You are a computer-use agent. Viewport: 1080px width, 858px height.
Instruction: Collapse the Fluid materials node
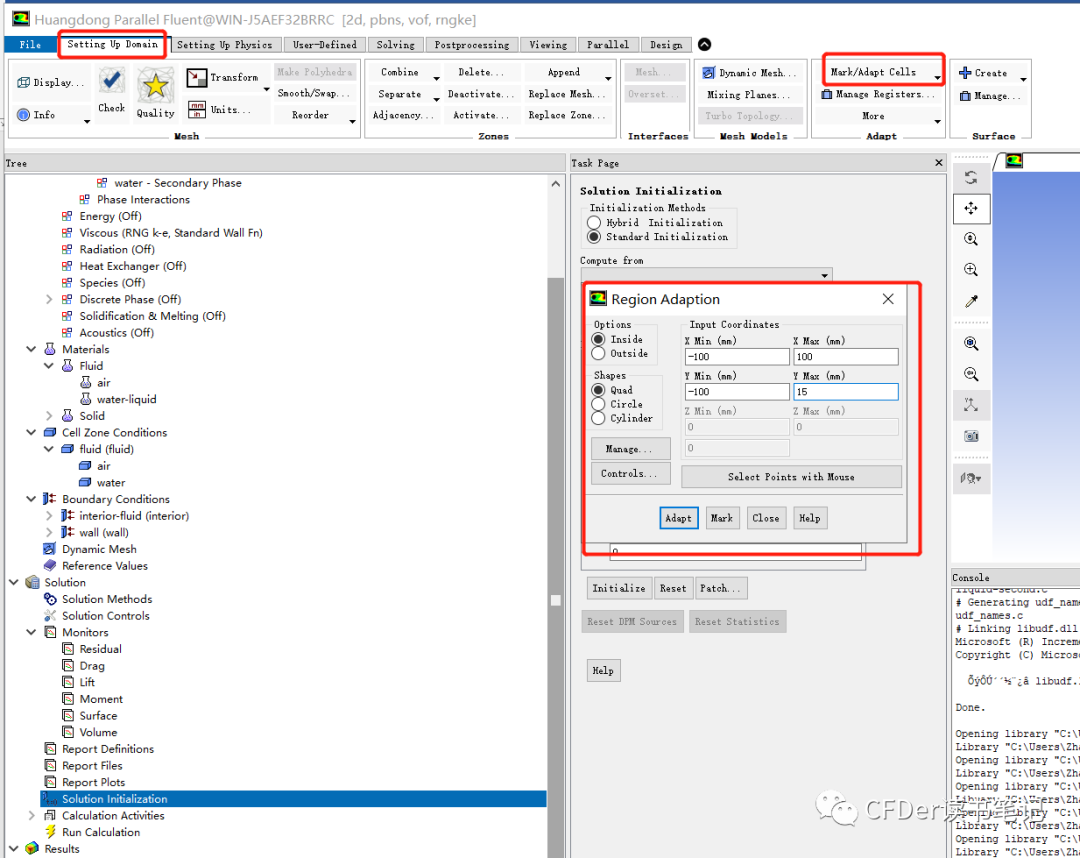pyautogui.click(x=48, y=366)
